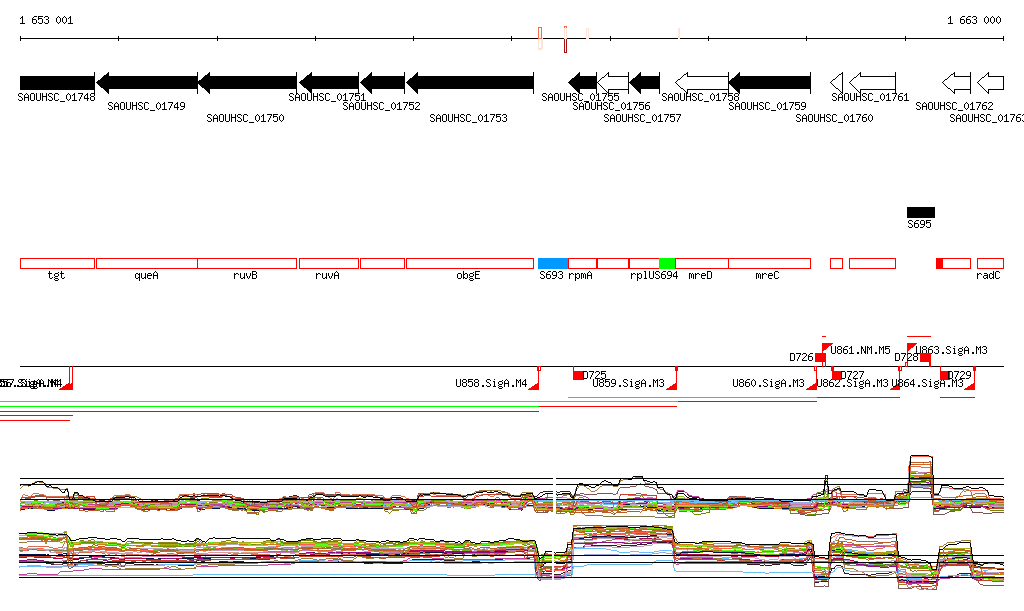Click the black SAOUHSC_01748 gene arrow
This screenshot has width=1024, height=611.
[57, 83]
